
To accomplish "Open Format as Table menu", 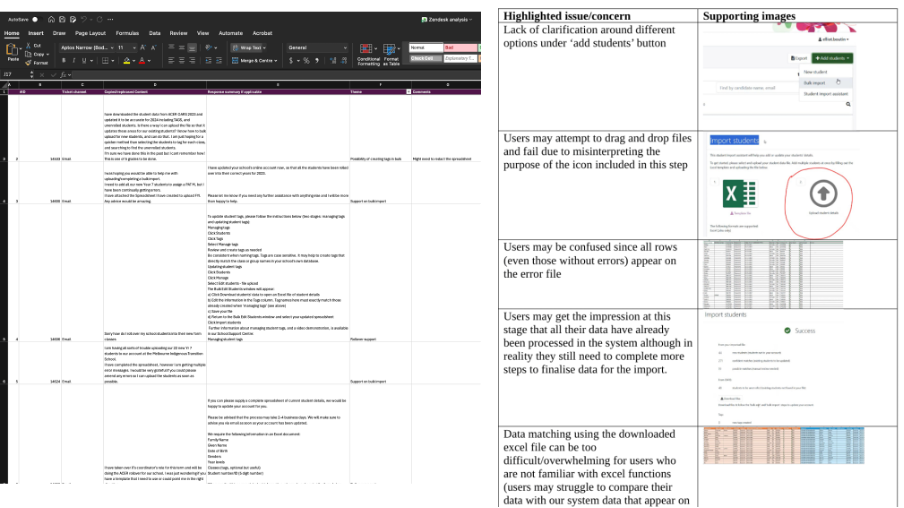I will coord(391,54).
